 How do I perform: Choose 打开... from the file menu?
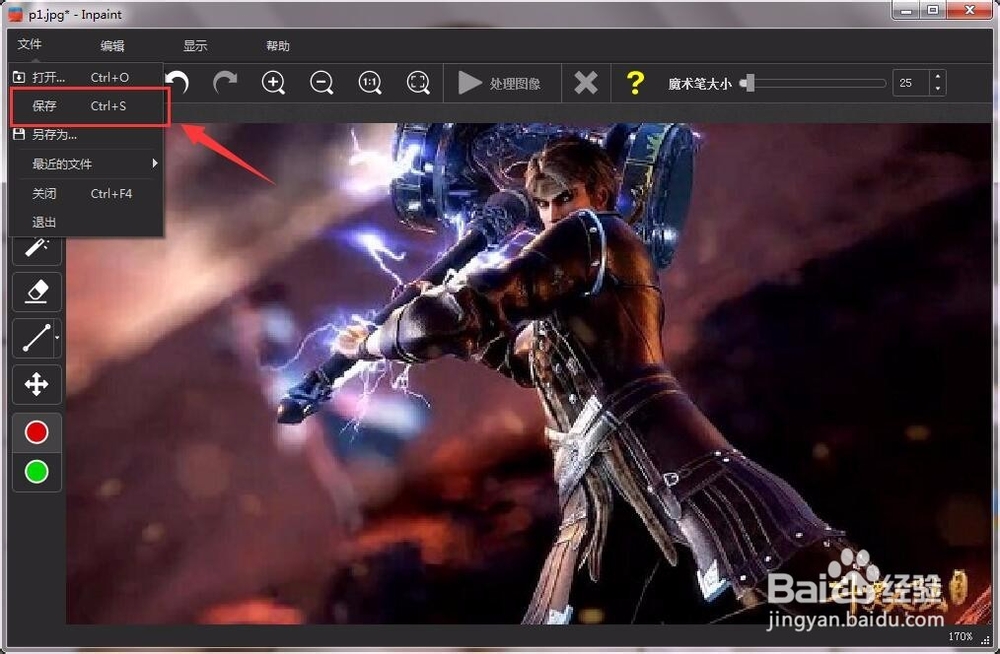(x=87, y=77)
